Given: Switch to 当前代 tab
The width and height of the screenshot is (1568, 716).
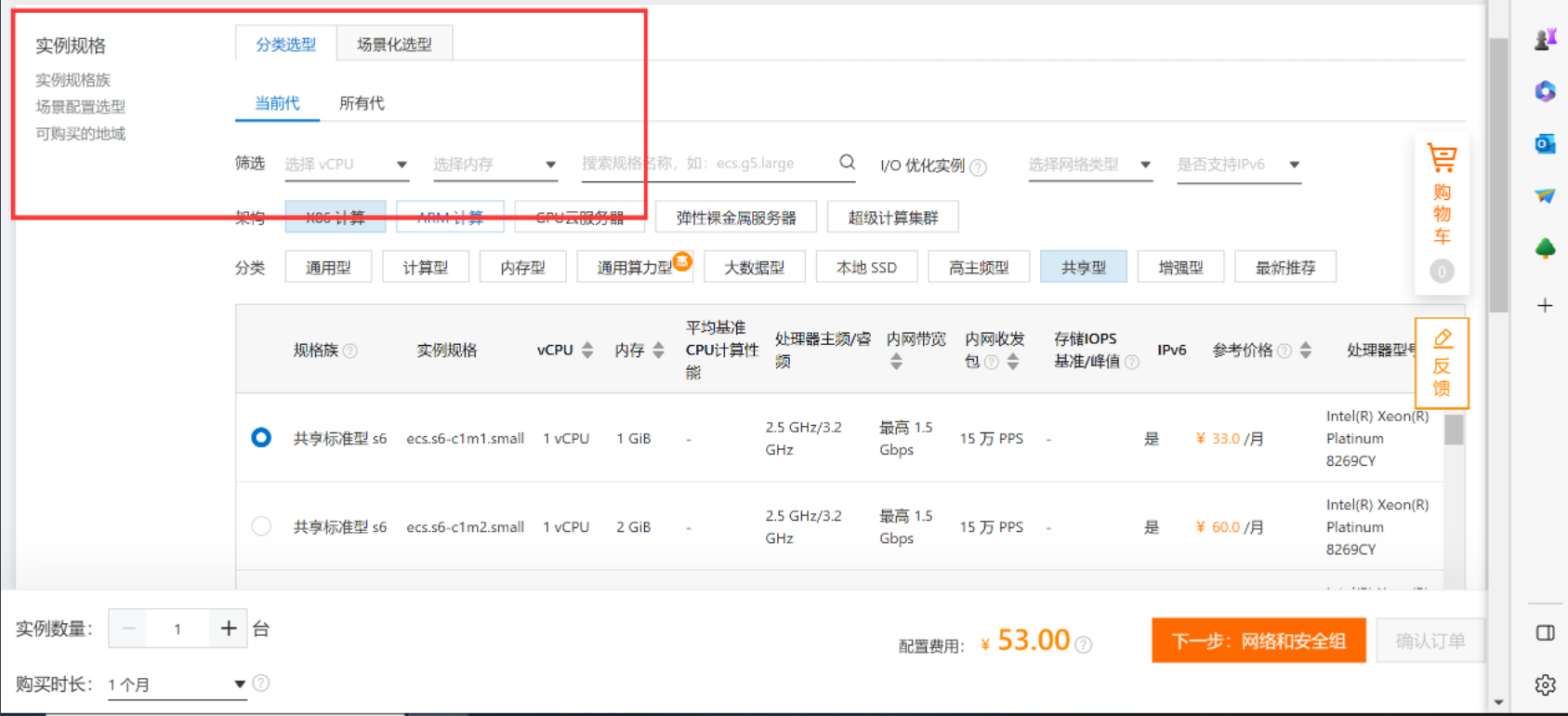Looking at the screenshot, I should 277,103.
